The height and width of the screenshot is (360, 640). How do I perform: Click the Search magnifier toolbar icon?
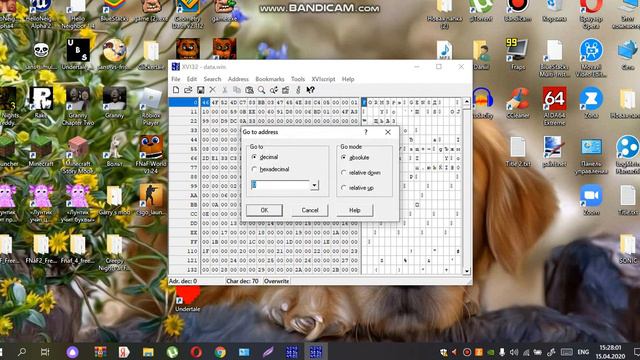261,90
